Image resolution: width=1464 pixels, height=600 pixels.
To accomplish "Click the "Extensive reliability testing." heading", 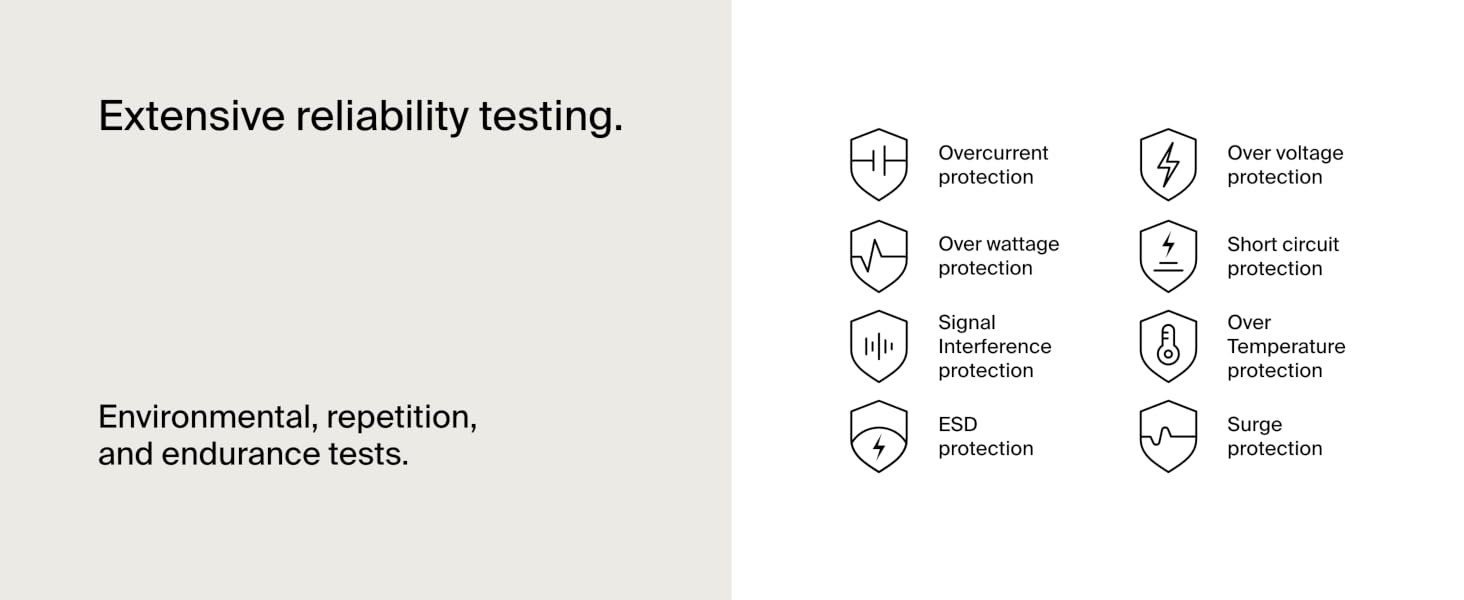I will (x=361, y=118).
